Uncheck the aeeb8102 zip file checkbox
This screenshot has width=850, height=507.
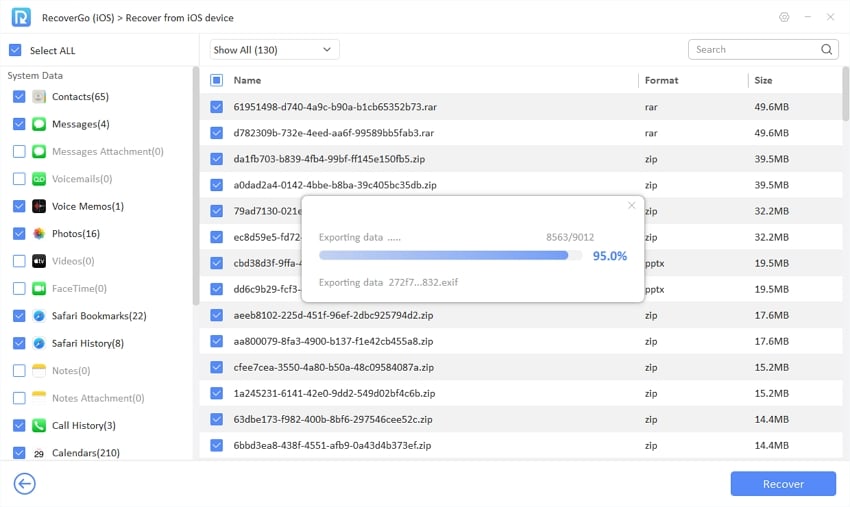(x=217, y=315)
